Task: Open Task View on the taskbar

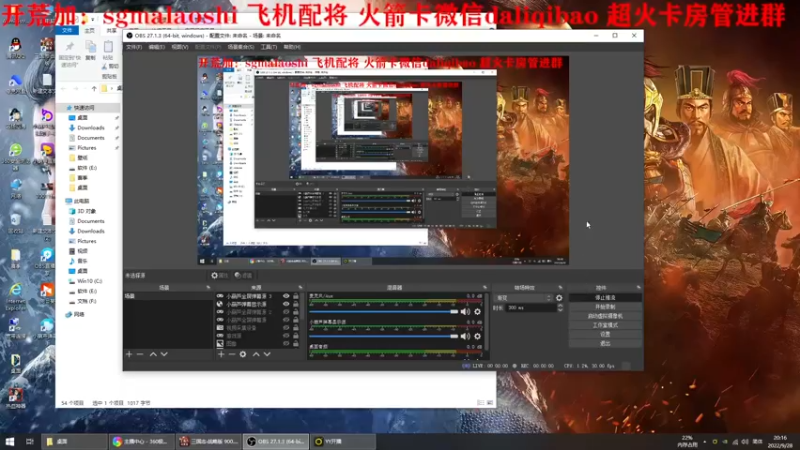Action: (30, 441)
